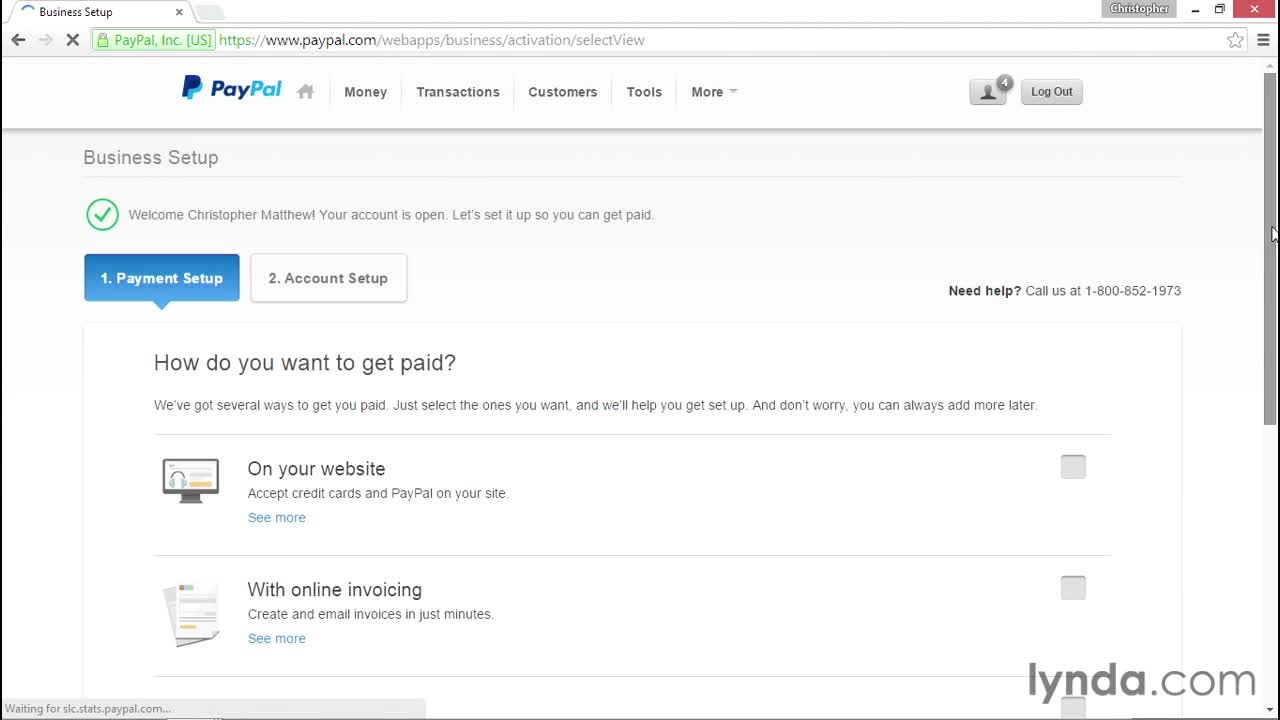Close the Business Setup tab

coord(179,12)
